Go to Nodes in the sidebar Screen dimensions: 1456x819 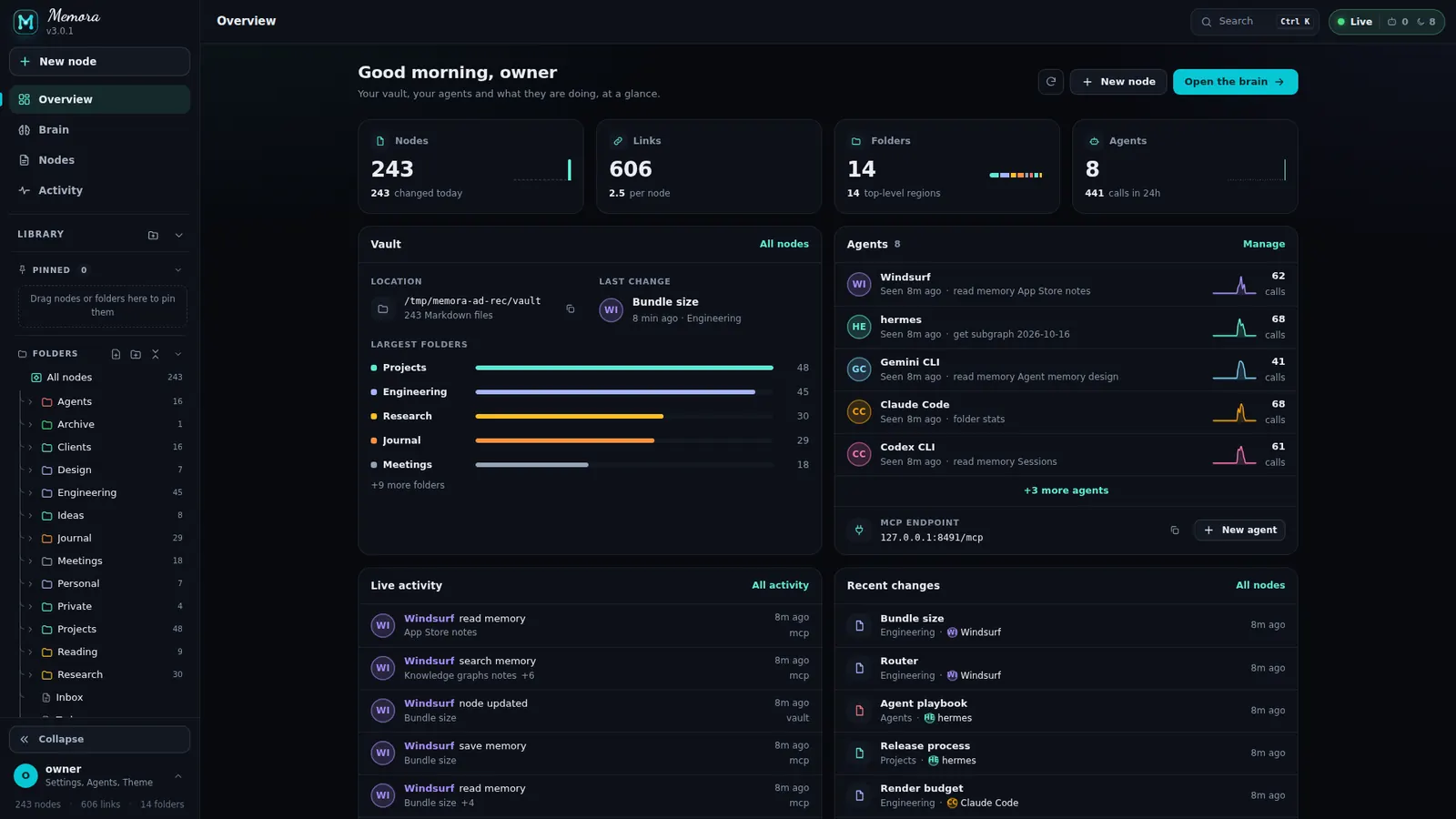100,160
